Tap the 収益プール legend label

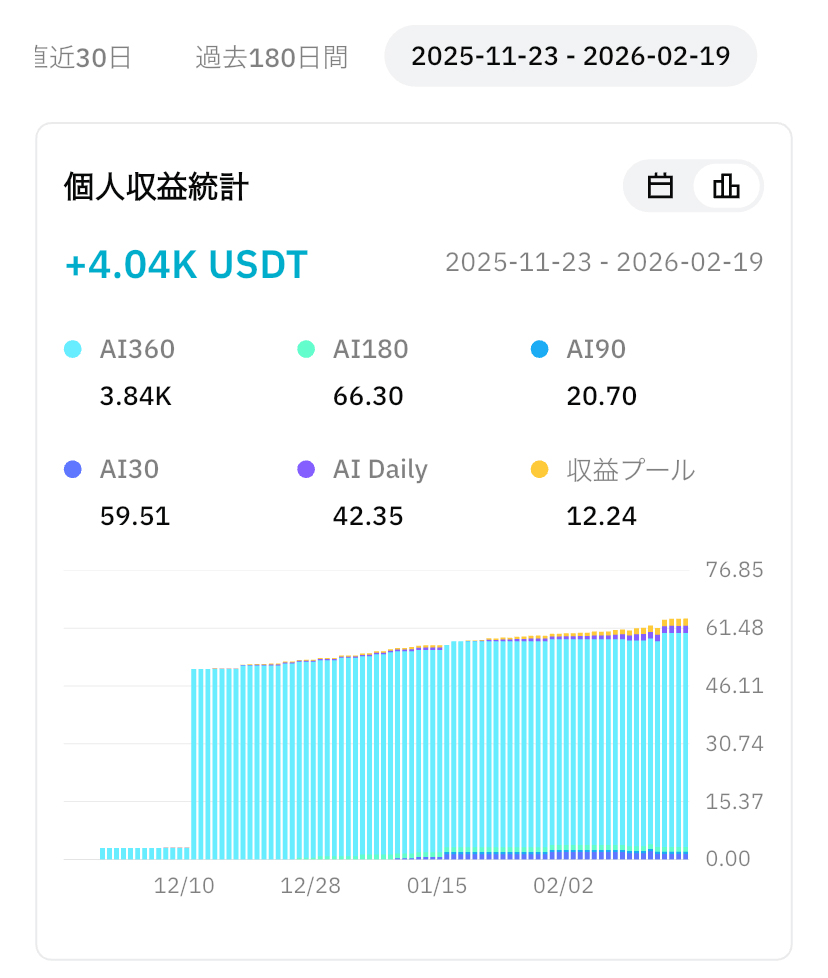coord(630,469)
